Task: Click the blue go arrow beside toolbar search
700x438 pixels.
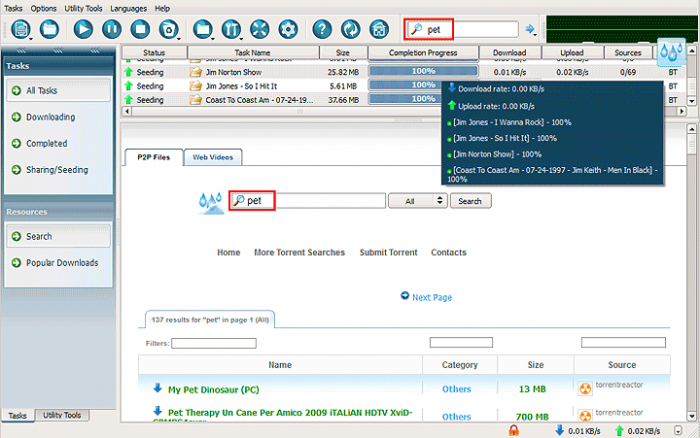Action: 529,29
